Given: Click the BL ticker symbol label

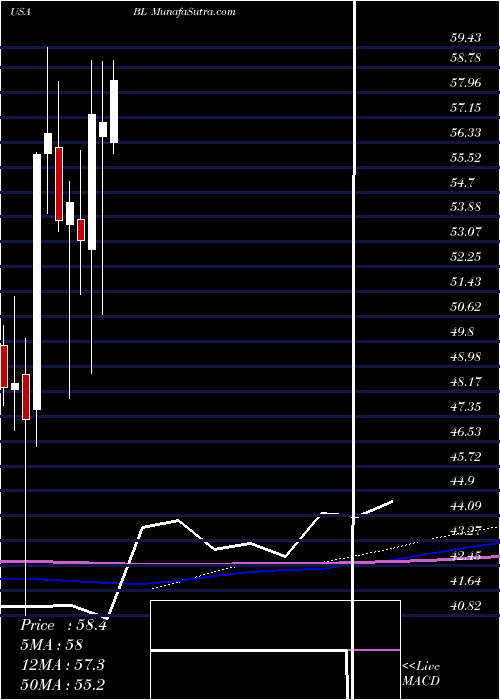Looking at the screenshot, I should 139,12.
